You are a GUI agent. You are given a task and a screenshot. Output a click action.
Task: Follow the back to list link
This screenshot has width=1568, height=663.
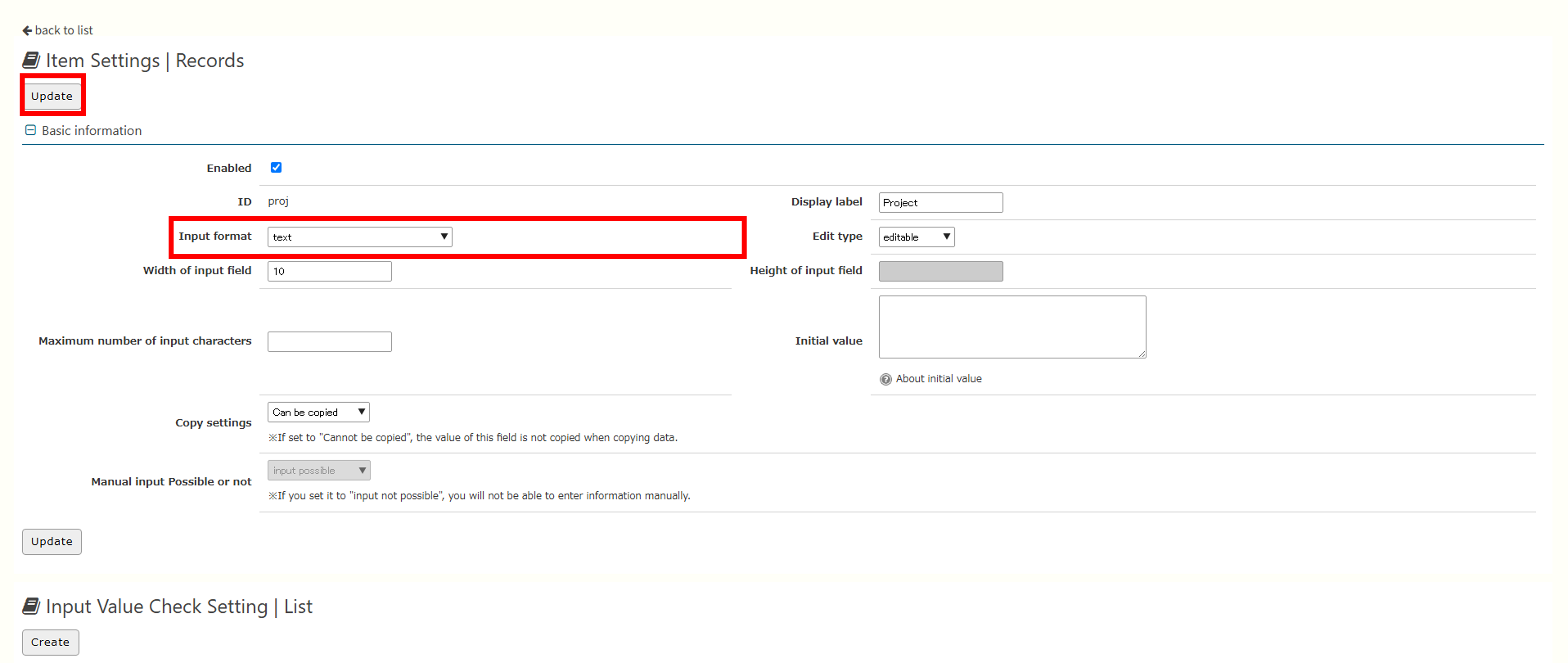pos(64,30)
